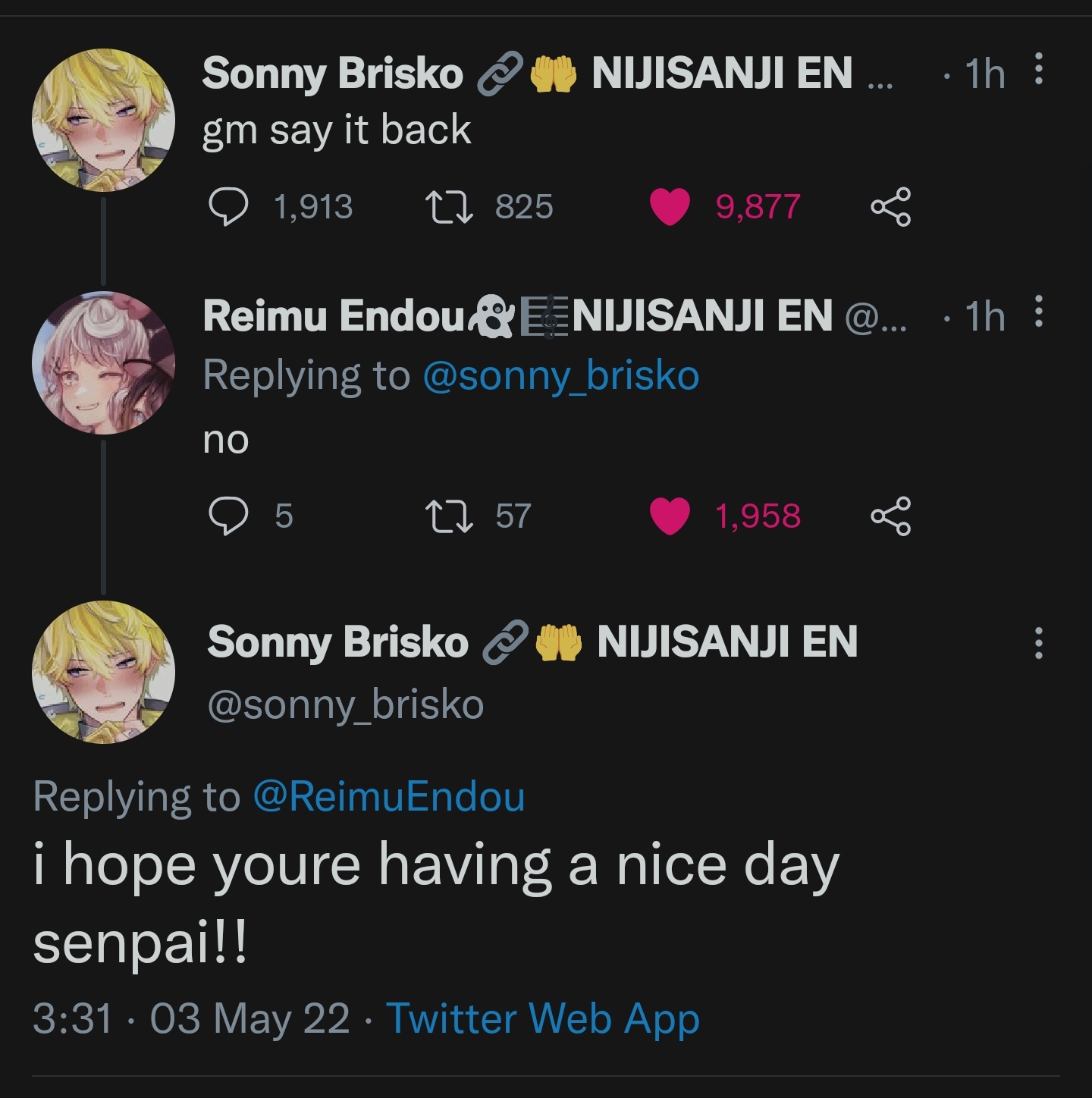Click the Reimu Endou display name
1092x1098 pixels.
tap(334, 315)
